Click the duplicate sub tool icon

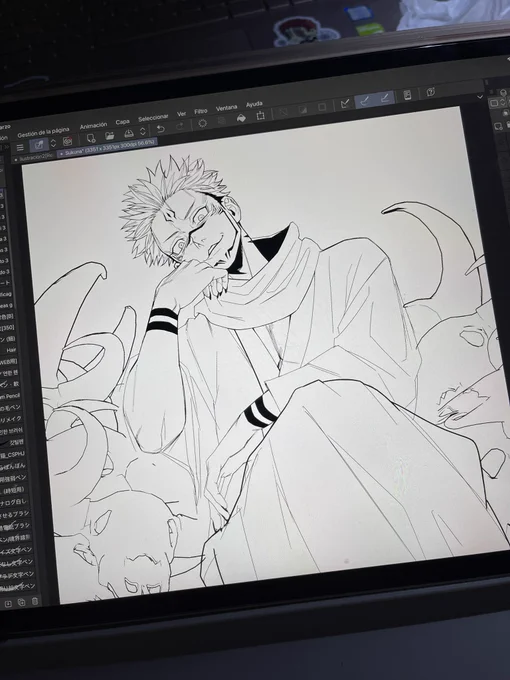coord(21,602)
